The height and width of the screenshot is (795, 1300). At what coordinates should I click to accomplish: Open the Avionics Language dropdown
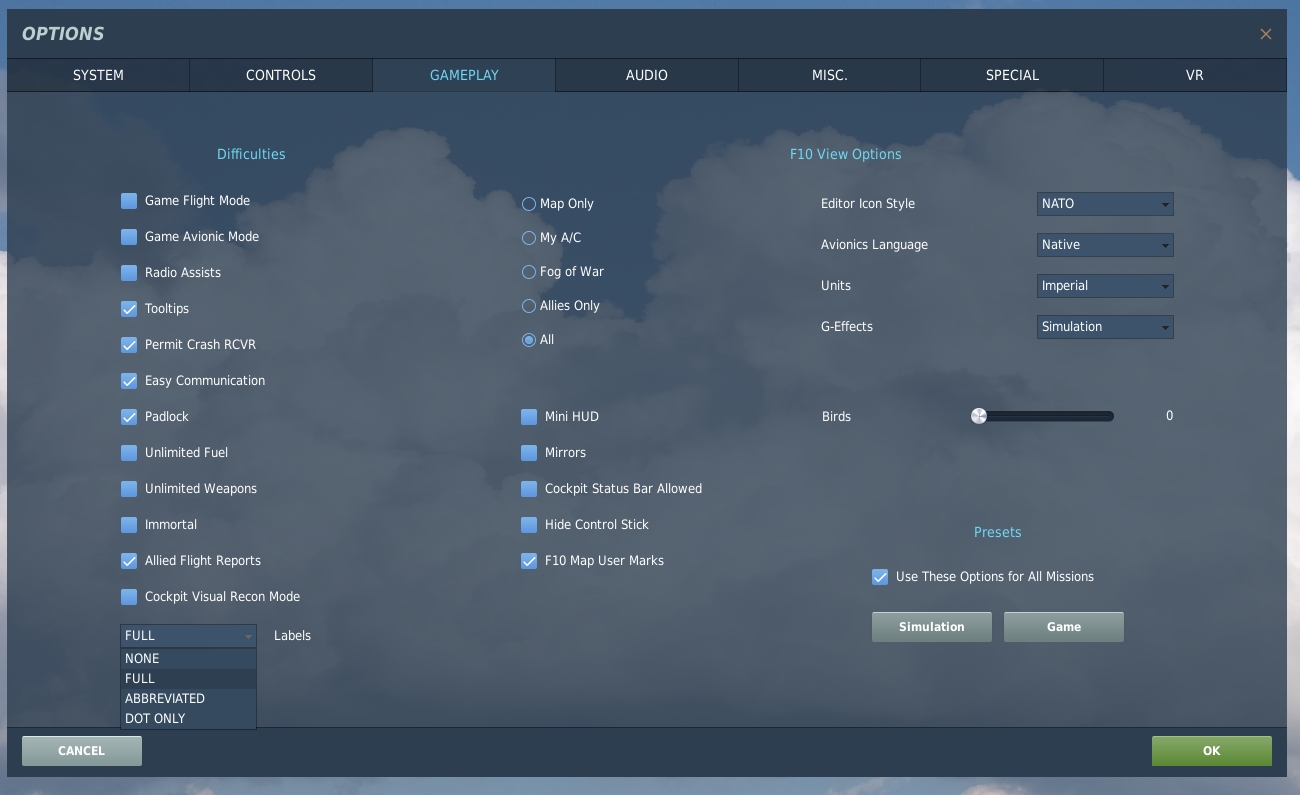pyautogui.click(x=1105, y=245)
